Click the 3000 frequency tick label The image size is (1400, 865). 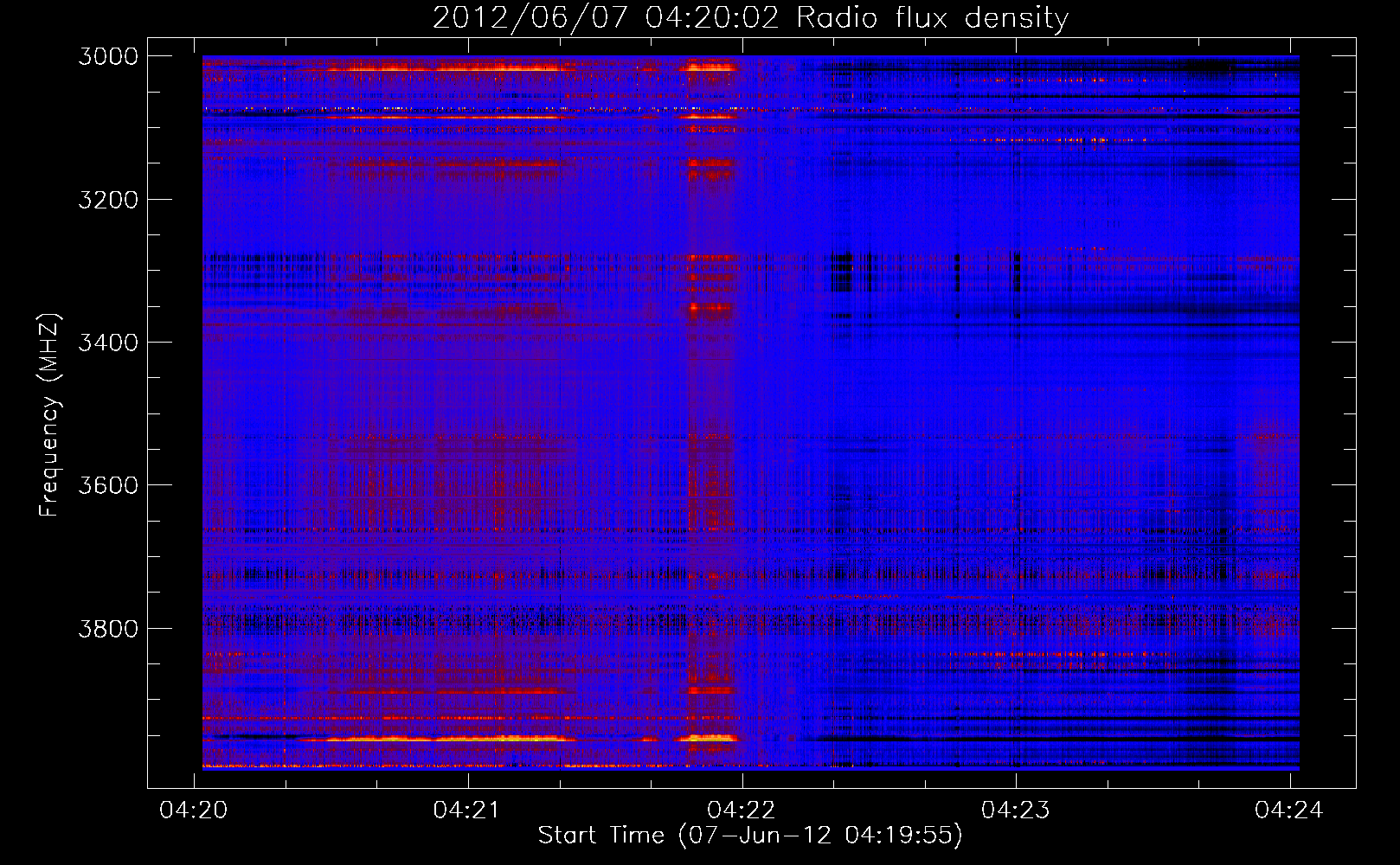108,56
